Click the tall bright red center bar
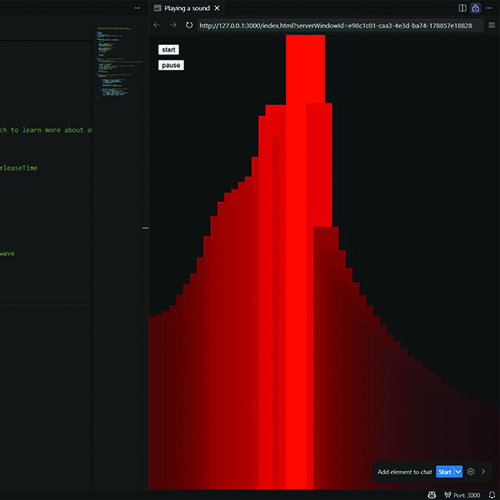 click(300, 262)
